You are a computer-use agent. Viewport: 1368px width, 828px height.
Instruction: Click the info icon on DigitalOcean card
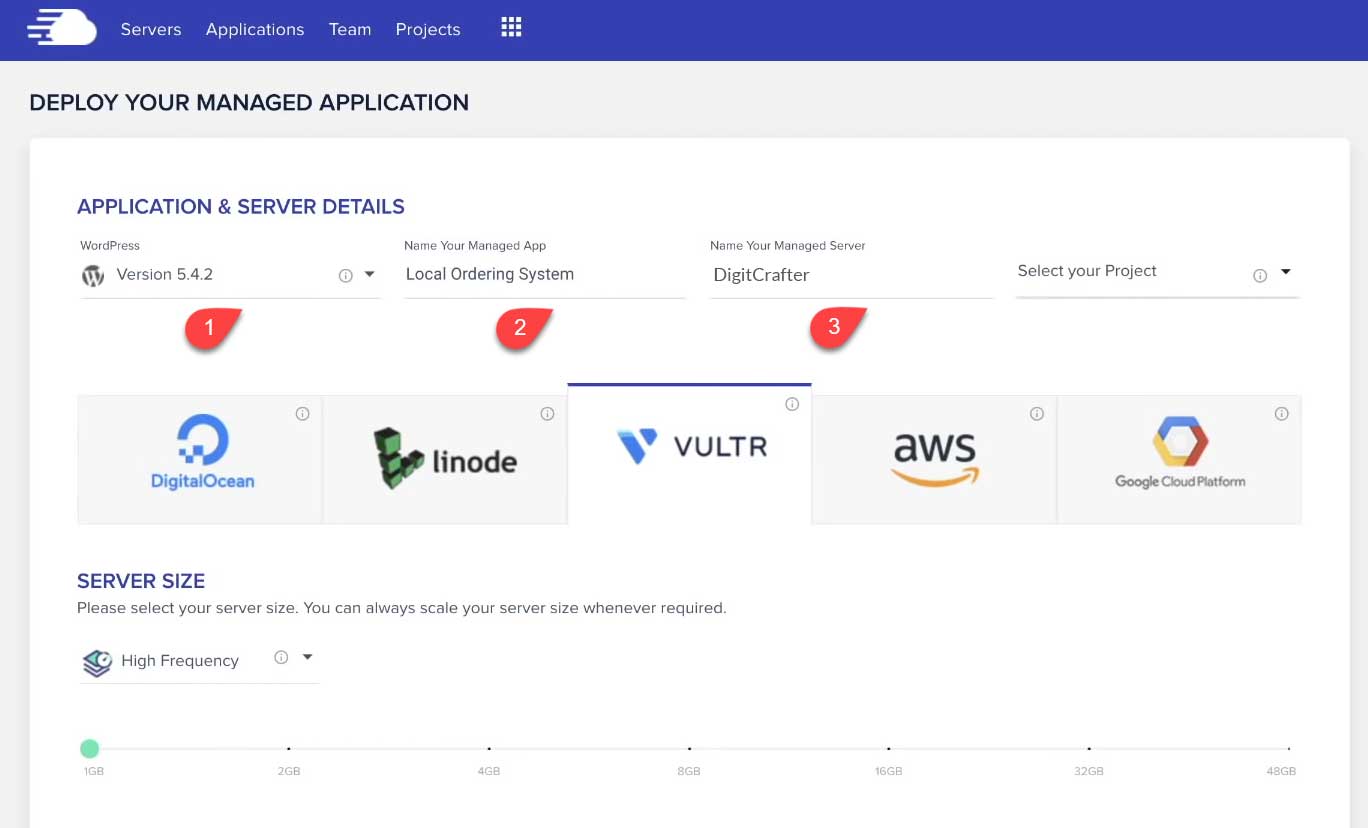pos(302,414)
